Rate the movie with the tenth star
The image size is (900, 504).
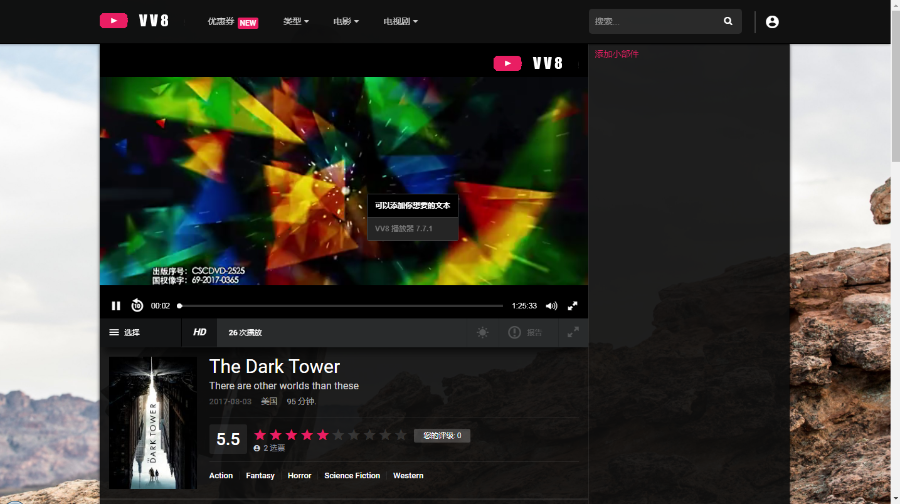(x=401, y=435)
